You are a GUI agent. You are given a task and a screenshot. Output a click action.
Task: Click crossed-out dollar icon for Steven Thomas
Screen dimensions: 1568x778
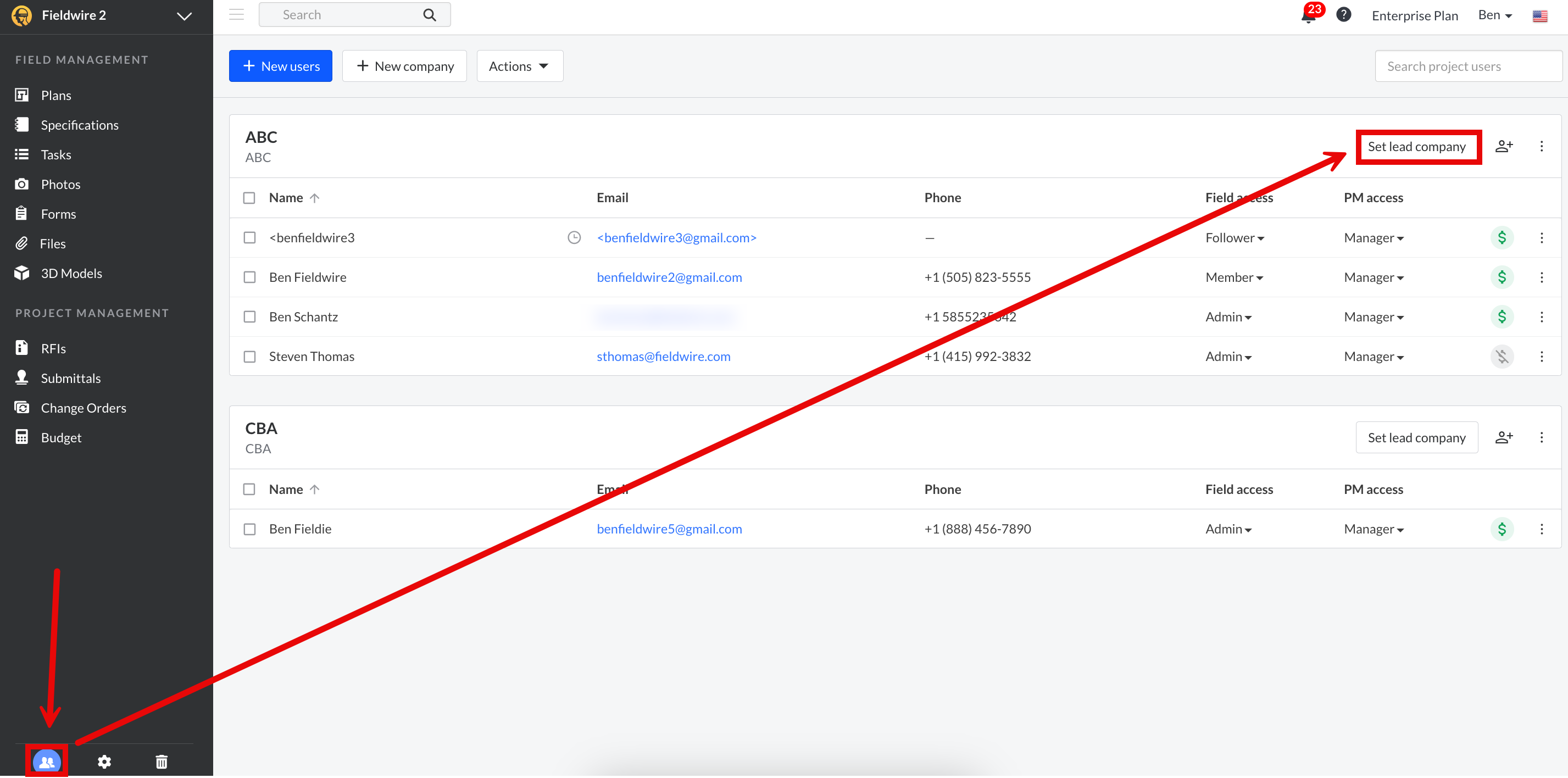coord(1502,357)
